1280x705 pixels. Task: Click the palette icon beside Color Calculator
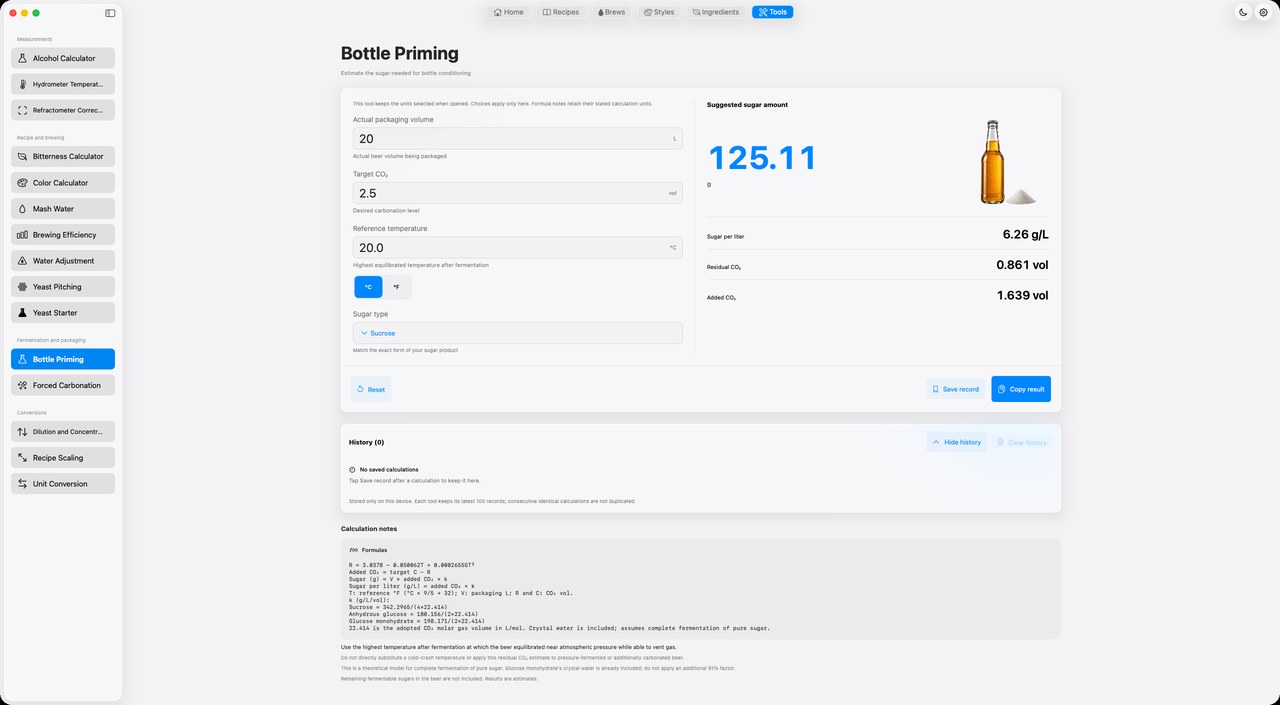click(23, 183)
